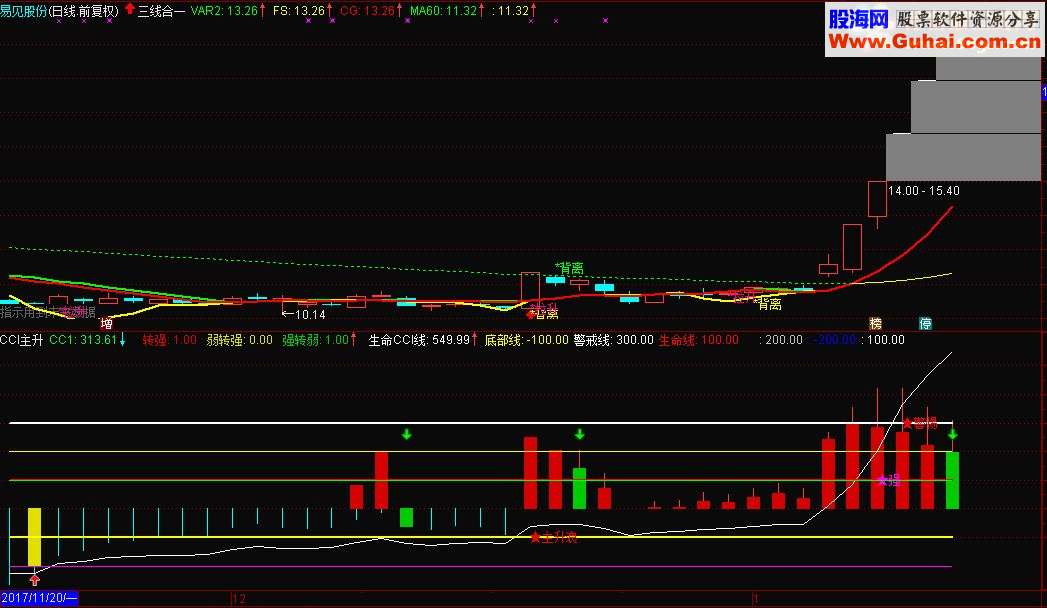The height and width of the screenshot is (608, 1047).
Task: Click the 2017/11/20/一 date label
Action: [x=39, y=598]
